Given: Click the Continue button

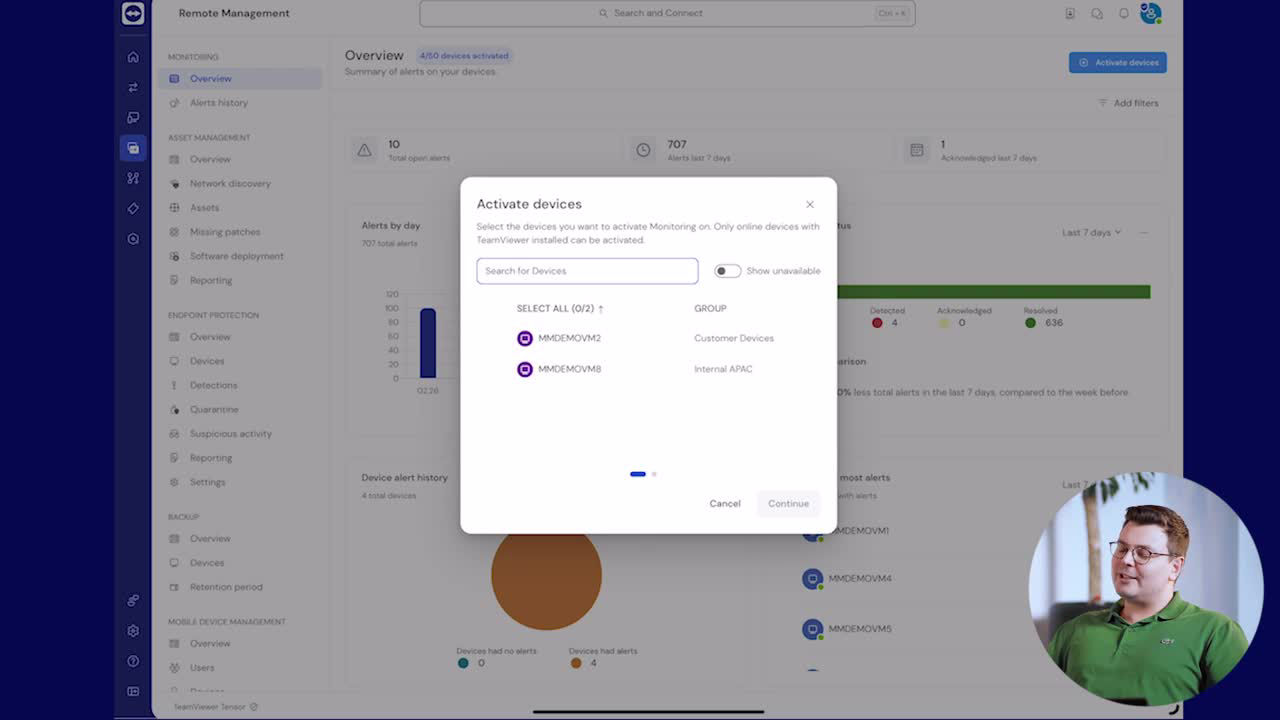Looking at the screenshot, I should point(788,503).
